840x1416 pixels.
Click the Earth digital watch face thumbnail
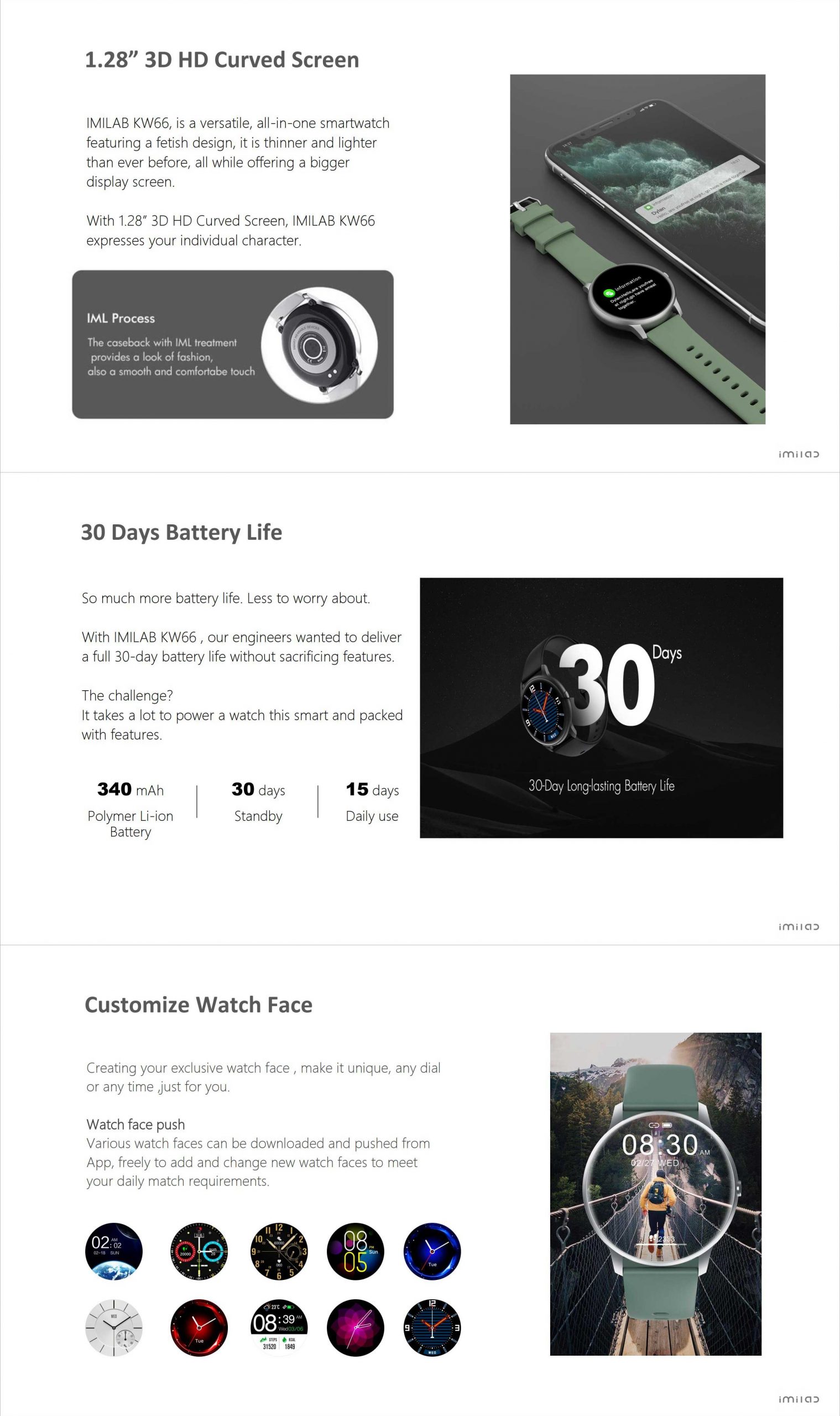point(114,1251)
